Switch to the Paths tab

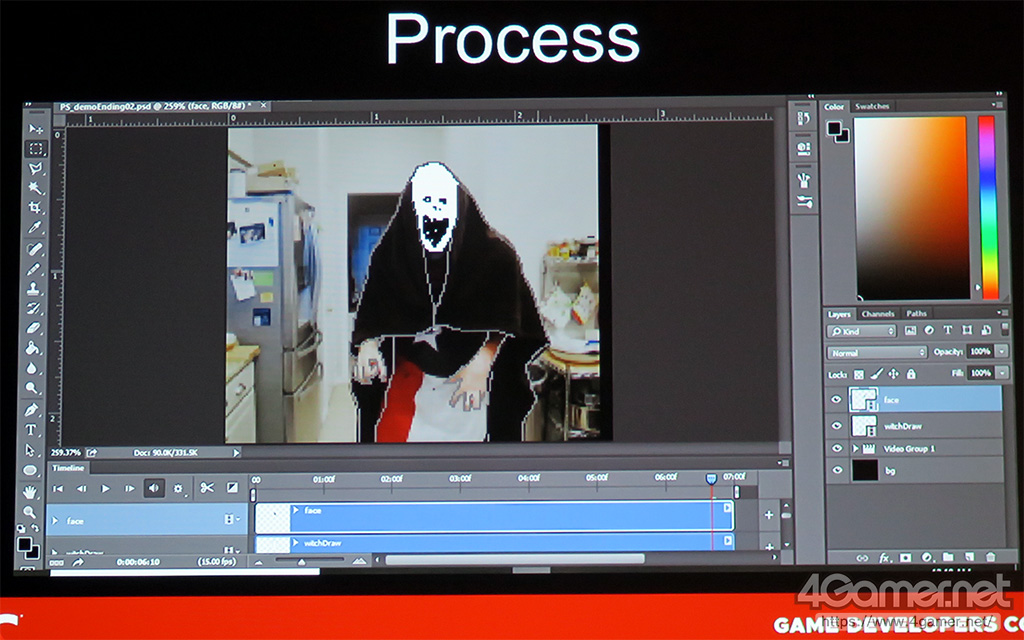pyautogui.click(x=916, y=313)
